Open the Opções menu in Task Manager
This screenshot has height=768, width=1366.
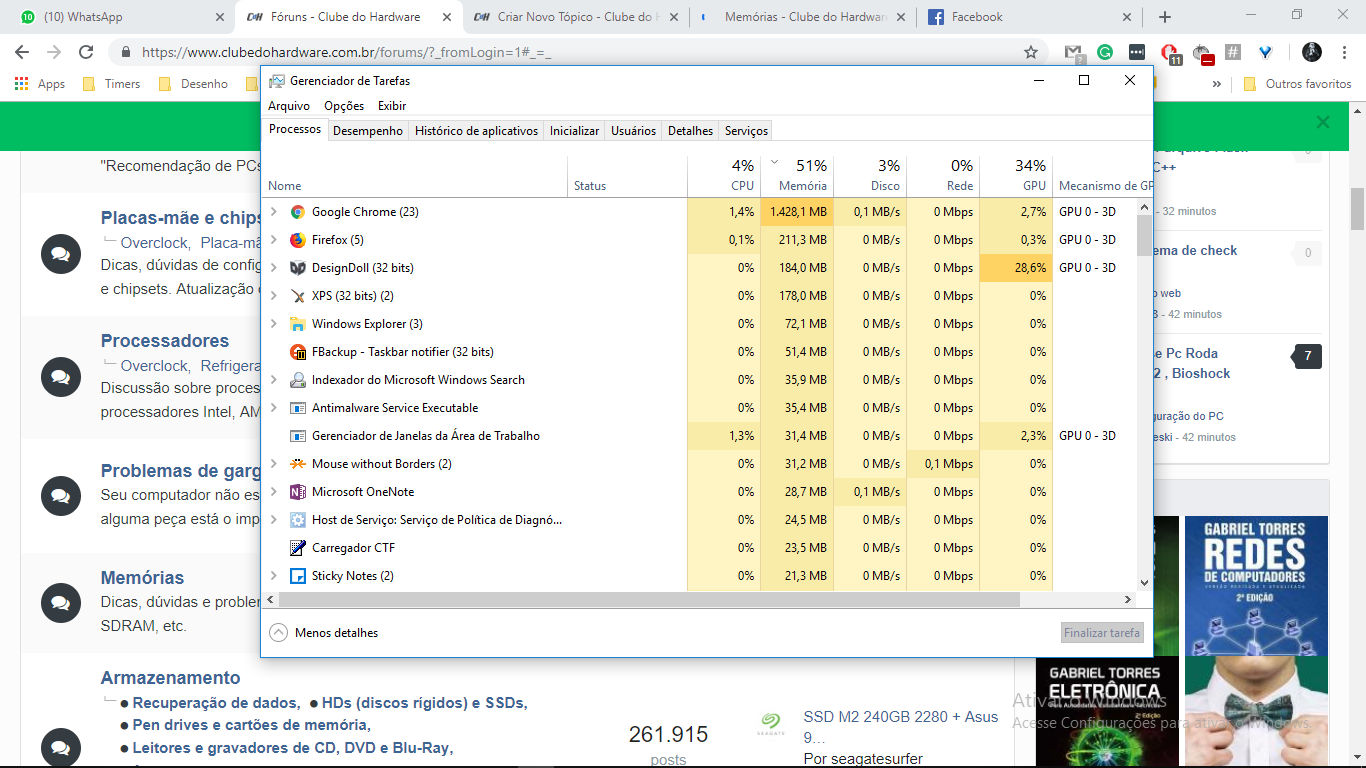[x=344, y=106]
